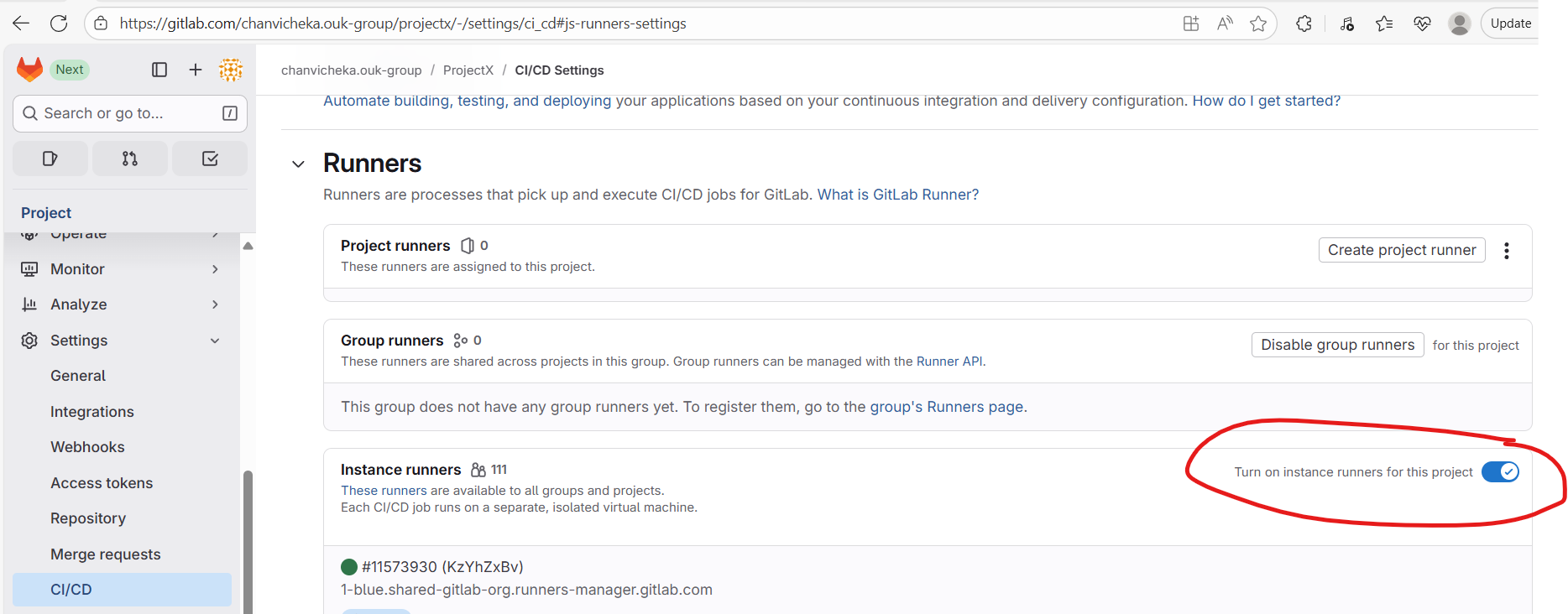The height and width of the screenshot is (614, 1568).
Task: Toggle the sidebar collapse icon
Action: tap(159, 70)
